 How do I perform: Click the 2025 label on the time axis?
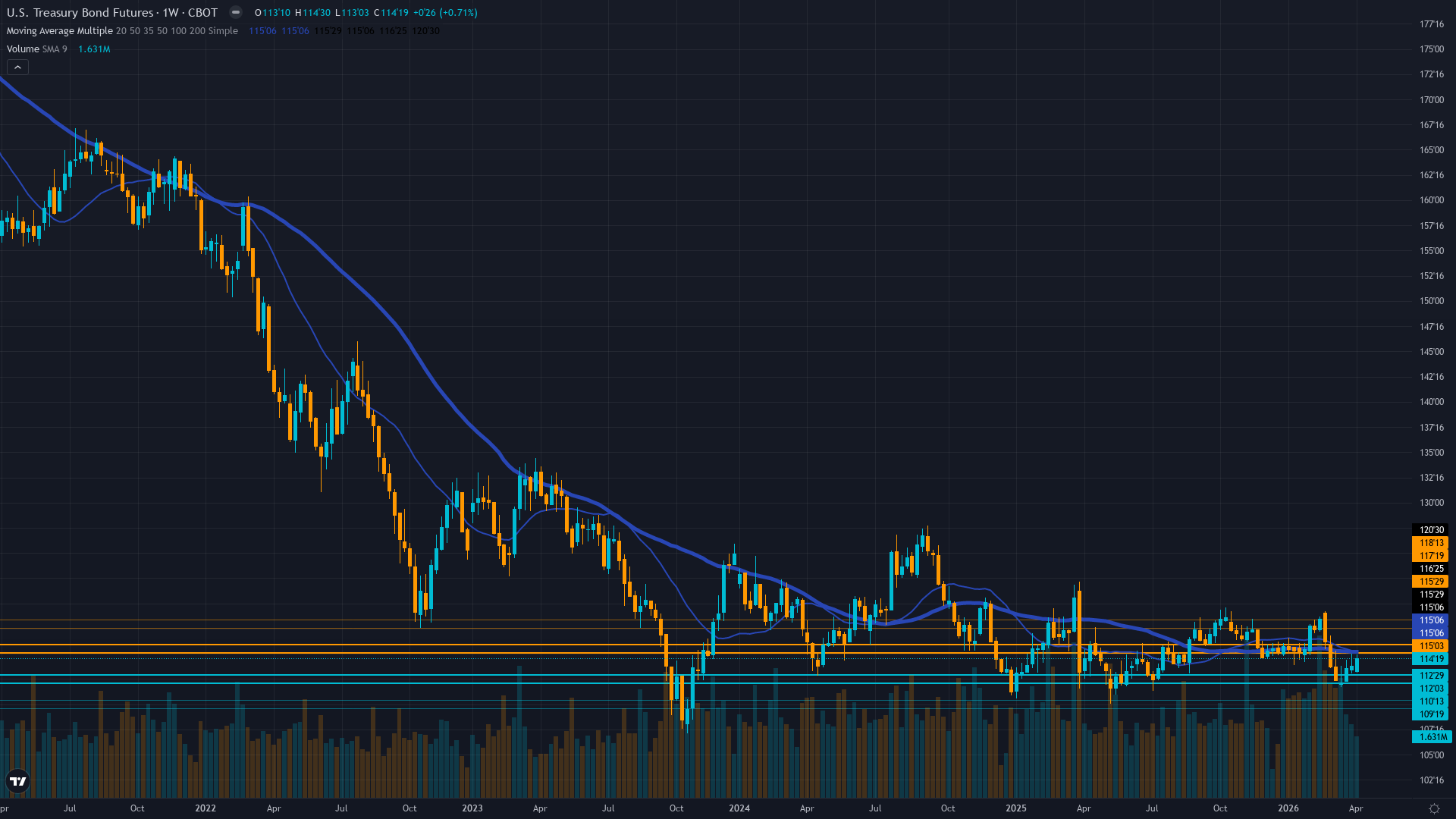pos(1016,808)
